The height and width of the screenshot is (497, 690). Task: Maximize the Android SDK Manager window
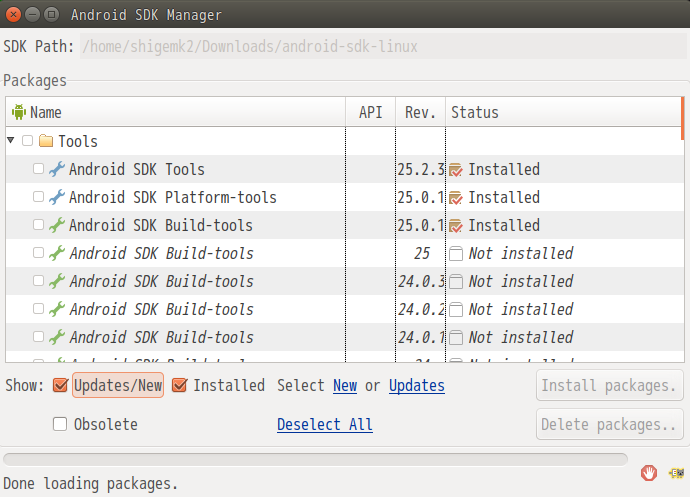point(51,15)
